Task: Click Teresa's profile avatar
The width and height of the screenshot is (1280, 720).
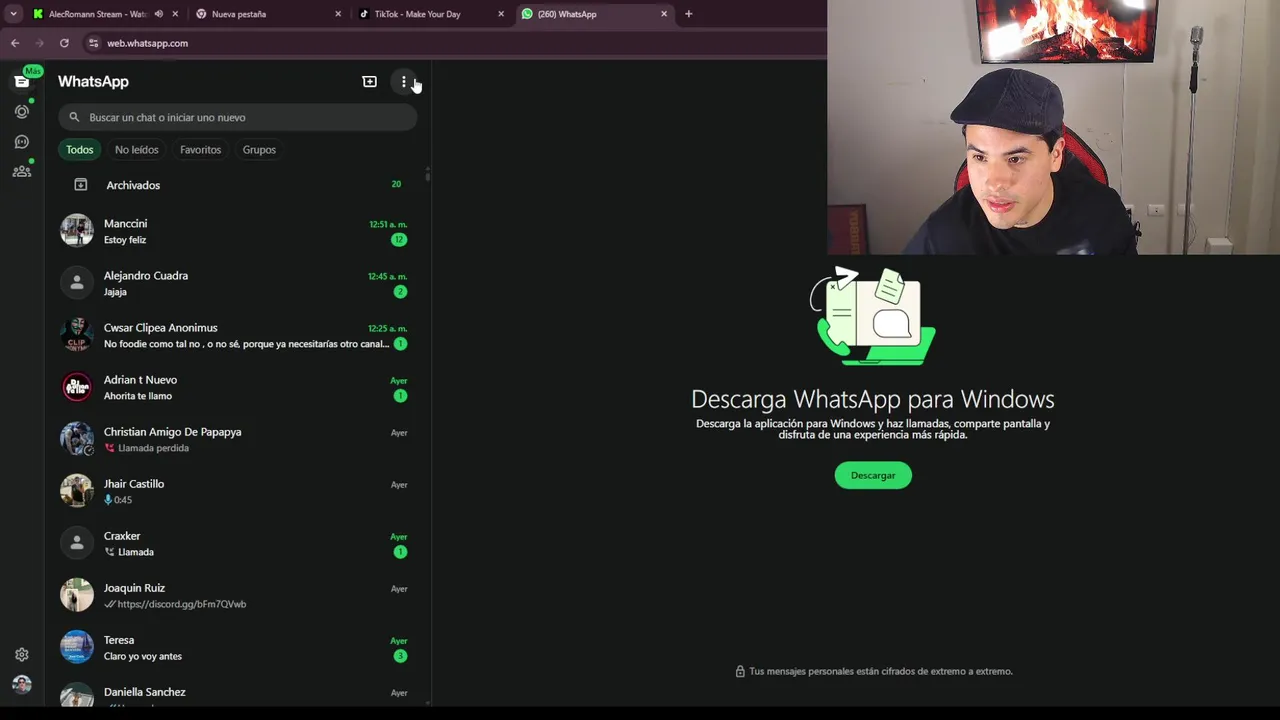Action: coord(77,646)
